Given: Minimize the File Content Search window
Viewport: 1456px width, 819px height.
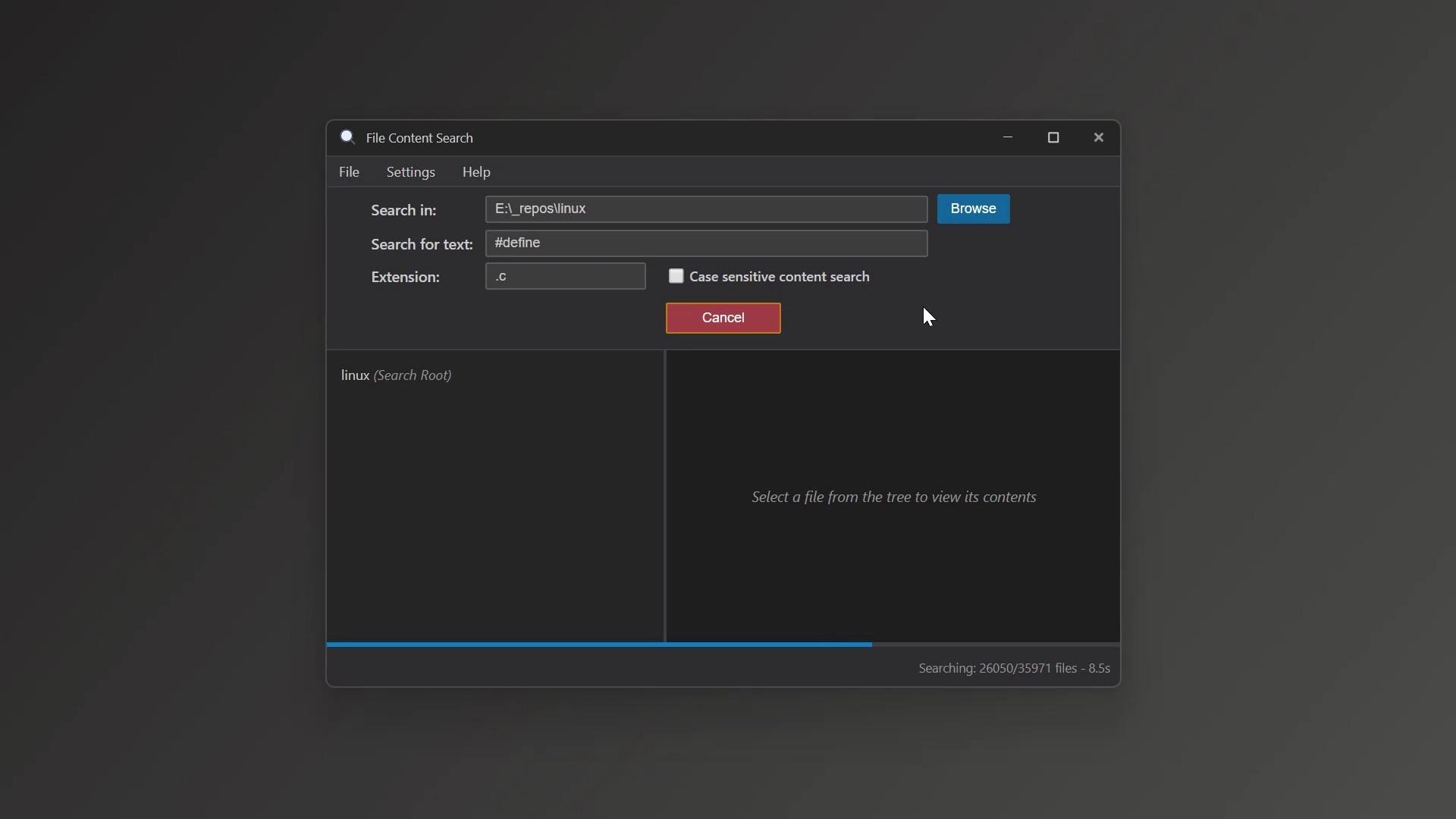Looking at the screenshot, I should pos(1008,137).
